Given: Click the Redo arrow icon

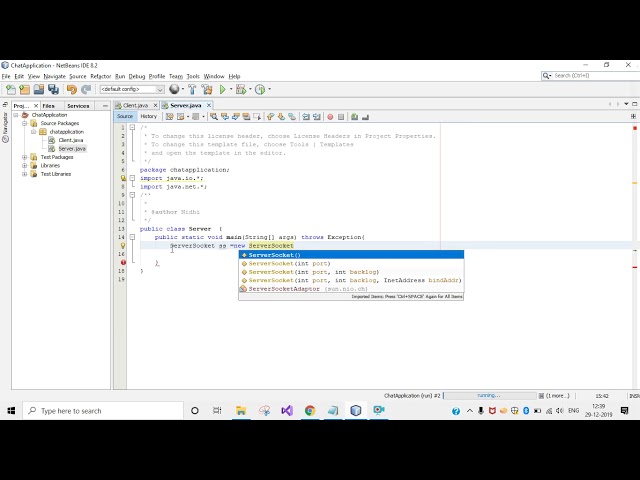Looking at the screenshot, I should coord(86,89).
